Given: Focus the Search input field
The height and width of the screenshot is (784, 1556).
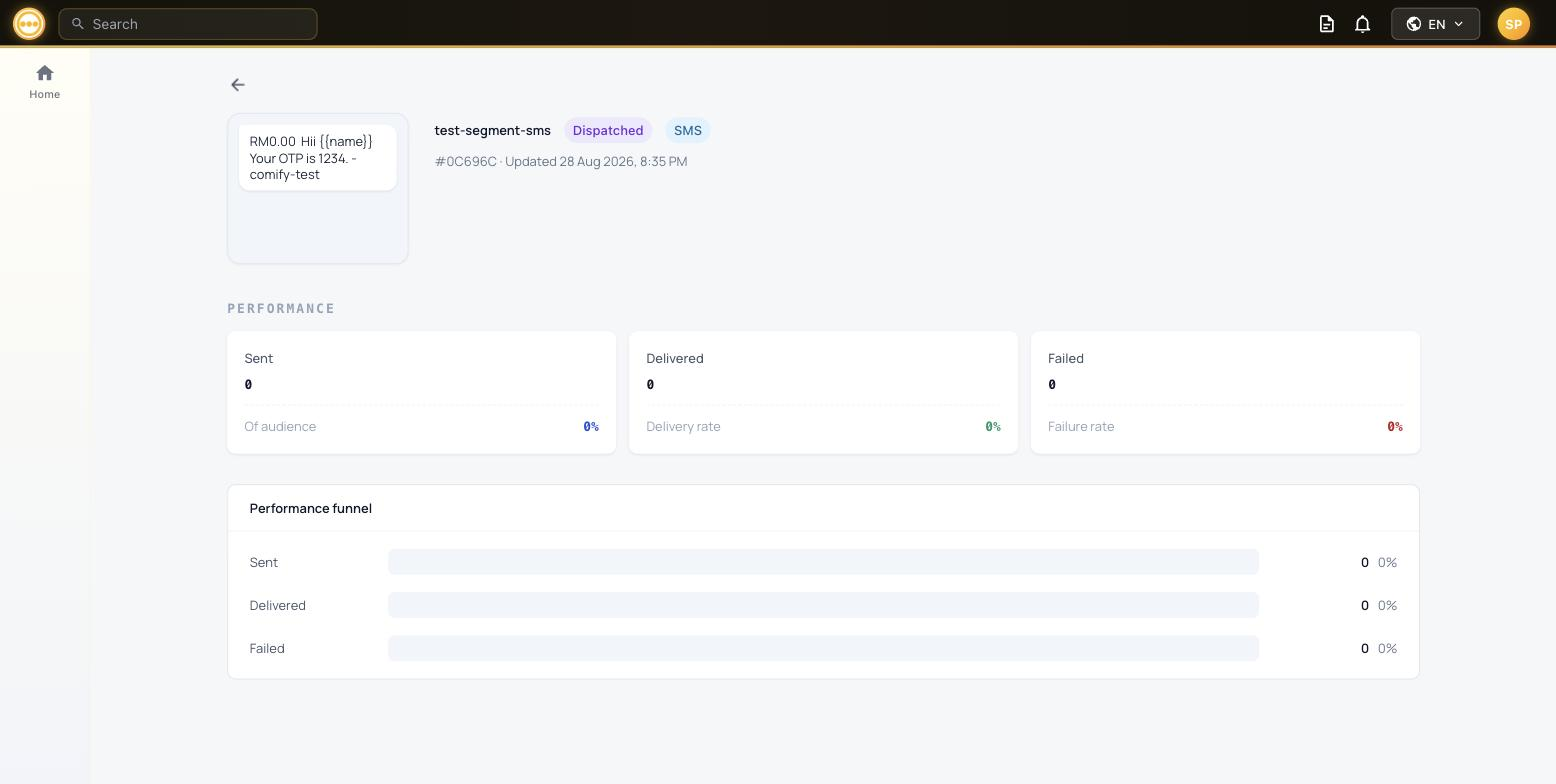Looking at the screenshot, I should [x=188, y=24].
